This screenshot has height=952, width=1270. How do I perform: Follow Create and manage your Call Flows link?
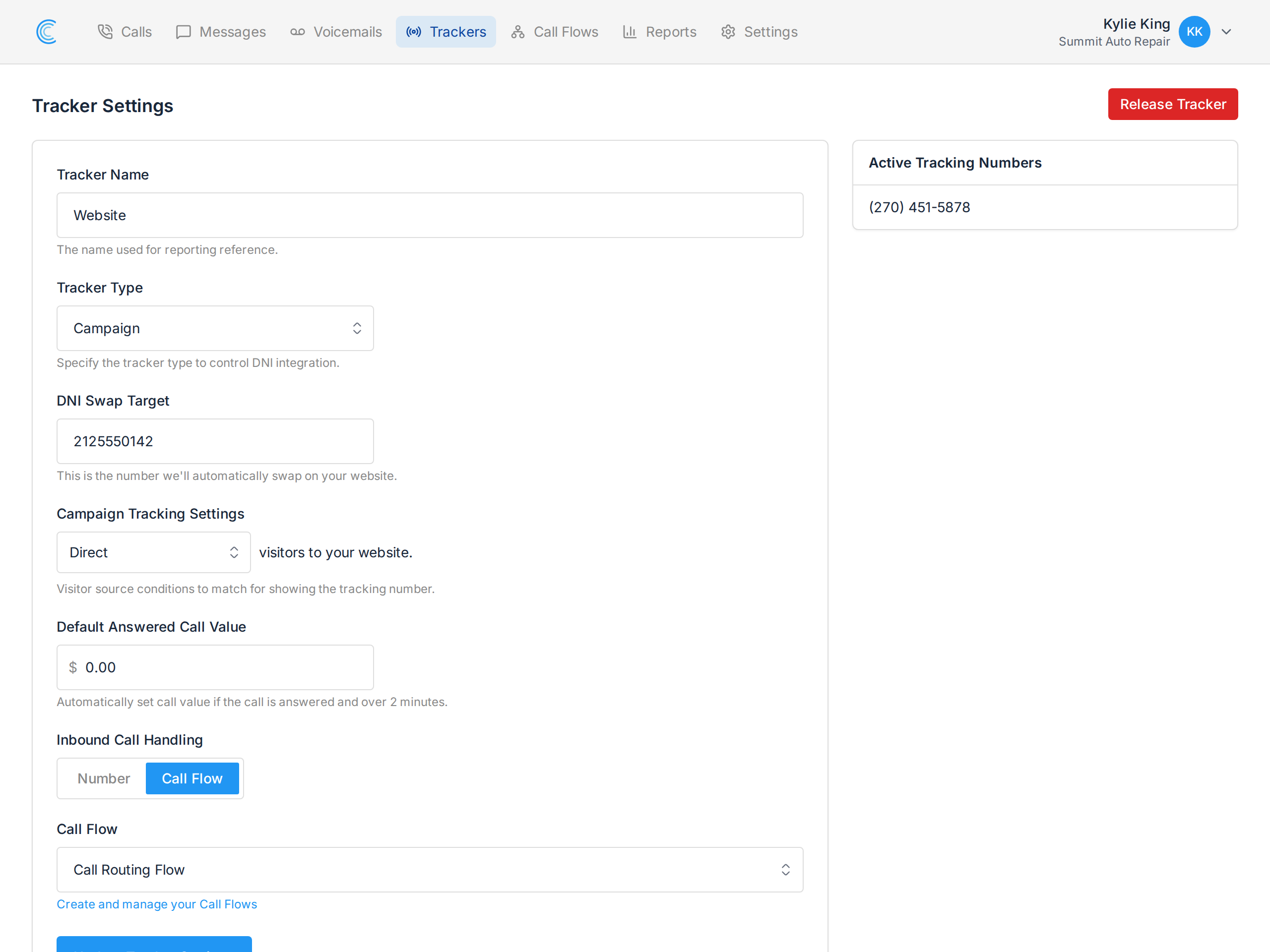[157, 904]
